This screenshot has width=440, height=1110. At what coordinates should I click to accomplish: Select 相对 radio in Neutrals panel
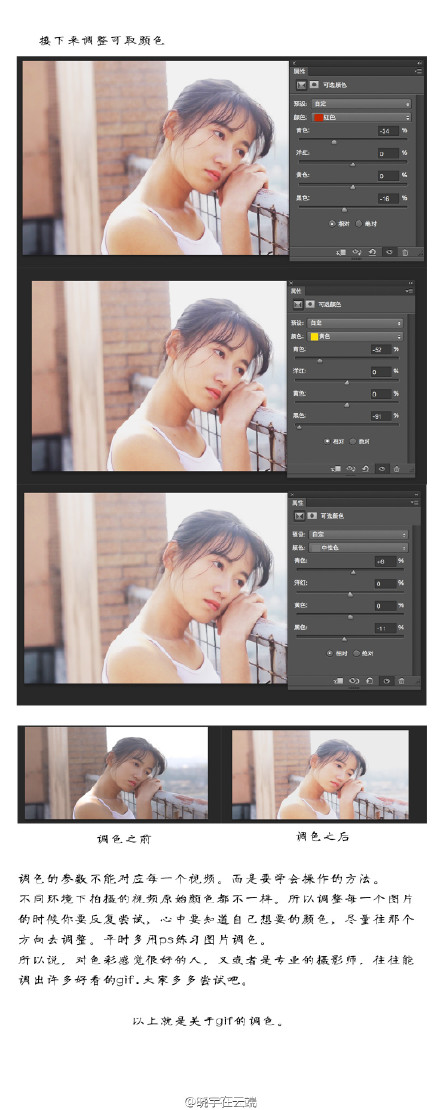(x=330, y=653)
